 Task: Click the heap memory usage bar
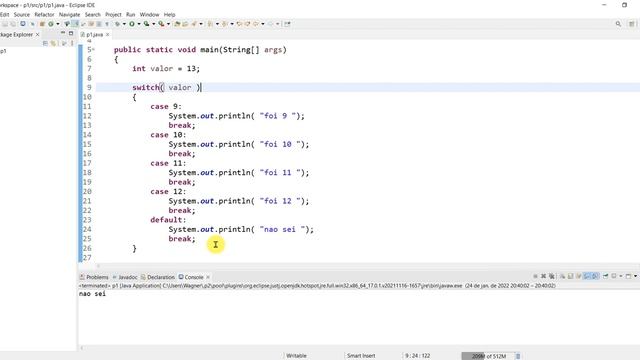[x=488, y=356]
